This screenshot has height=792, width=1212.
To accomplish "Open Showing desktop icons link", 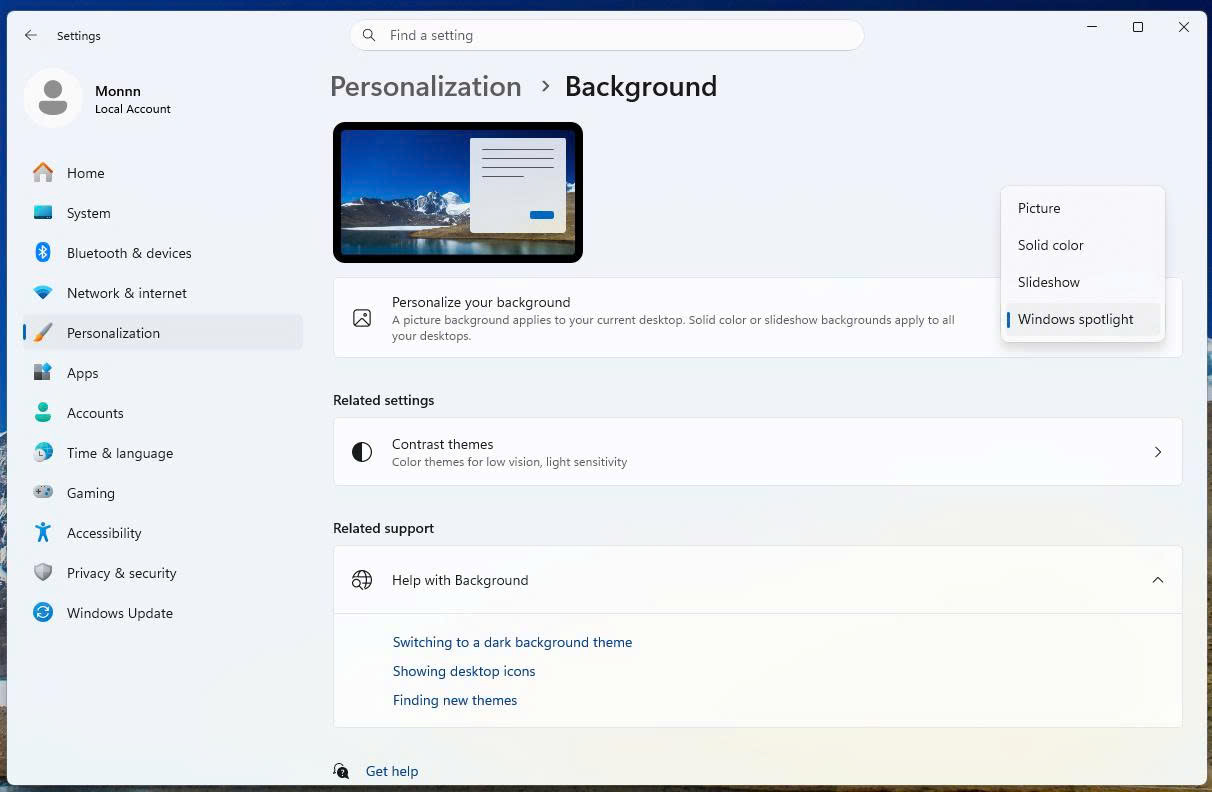I will [x=464, y=671].
